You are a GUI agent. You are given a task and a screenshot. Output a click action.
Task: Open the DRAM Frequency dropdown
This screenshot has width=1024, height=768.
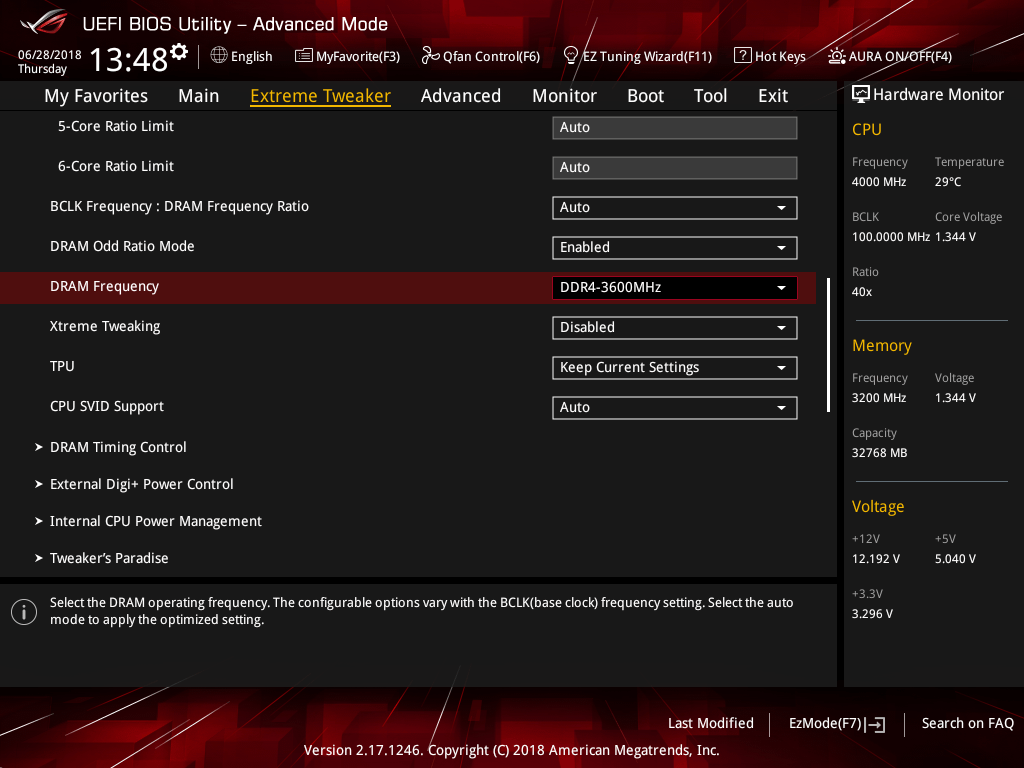click(675, 288)
